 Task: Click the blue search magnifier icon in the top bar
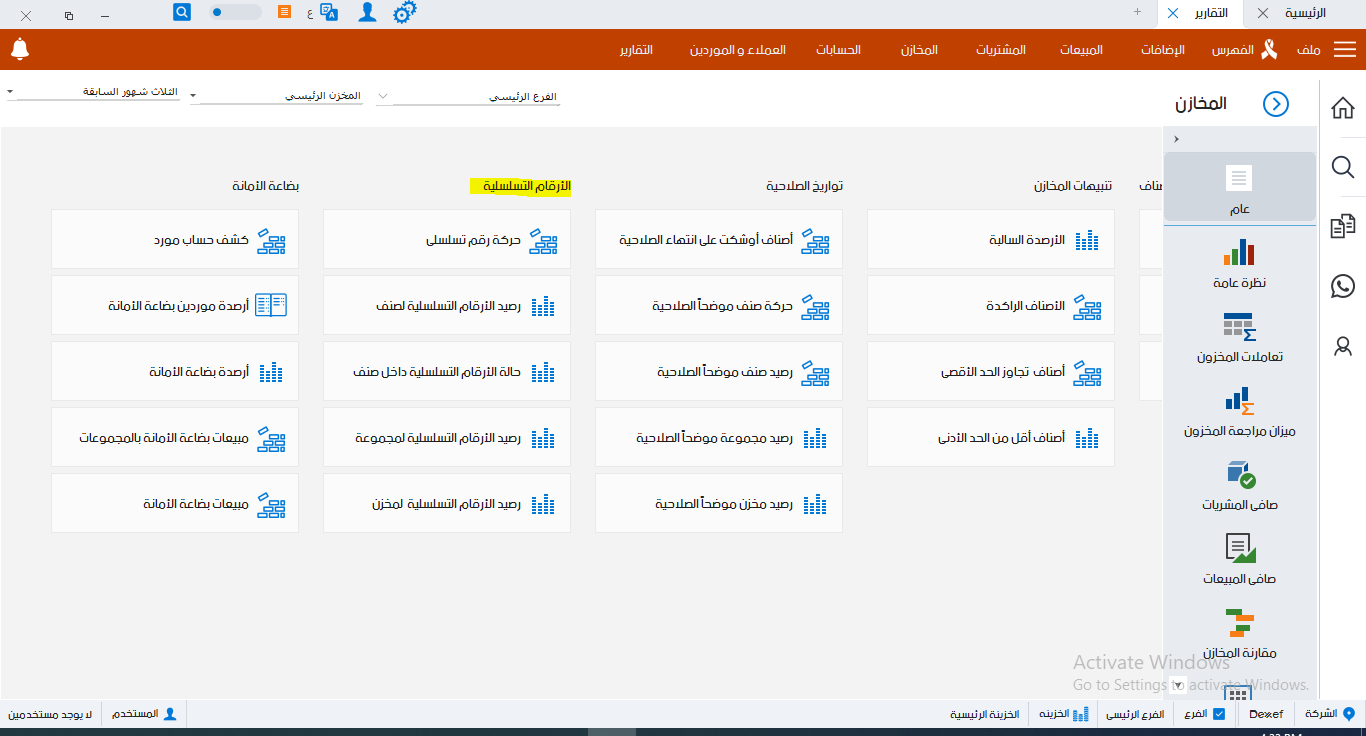point(181,12)
